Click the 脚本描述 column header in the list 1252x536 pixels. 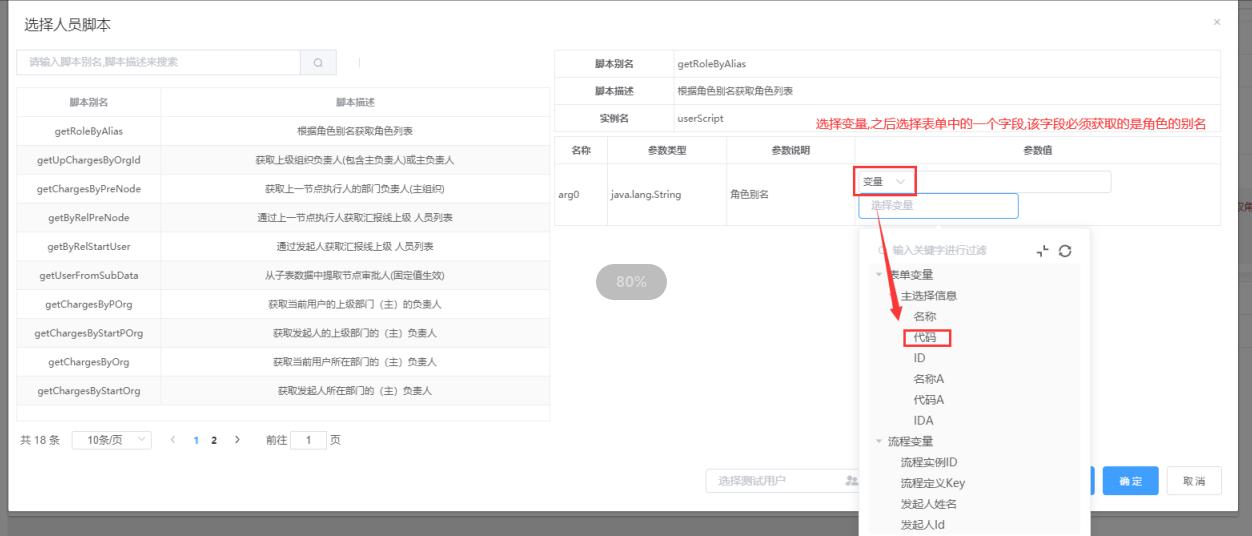coord(355,102)
